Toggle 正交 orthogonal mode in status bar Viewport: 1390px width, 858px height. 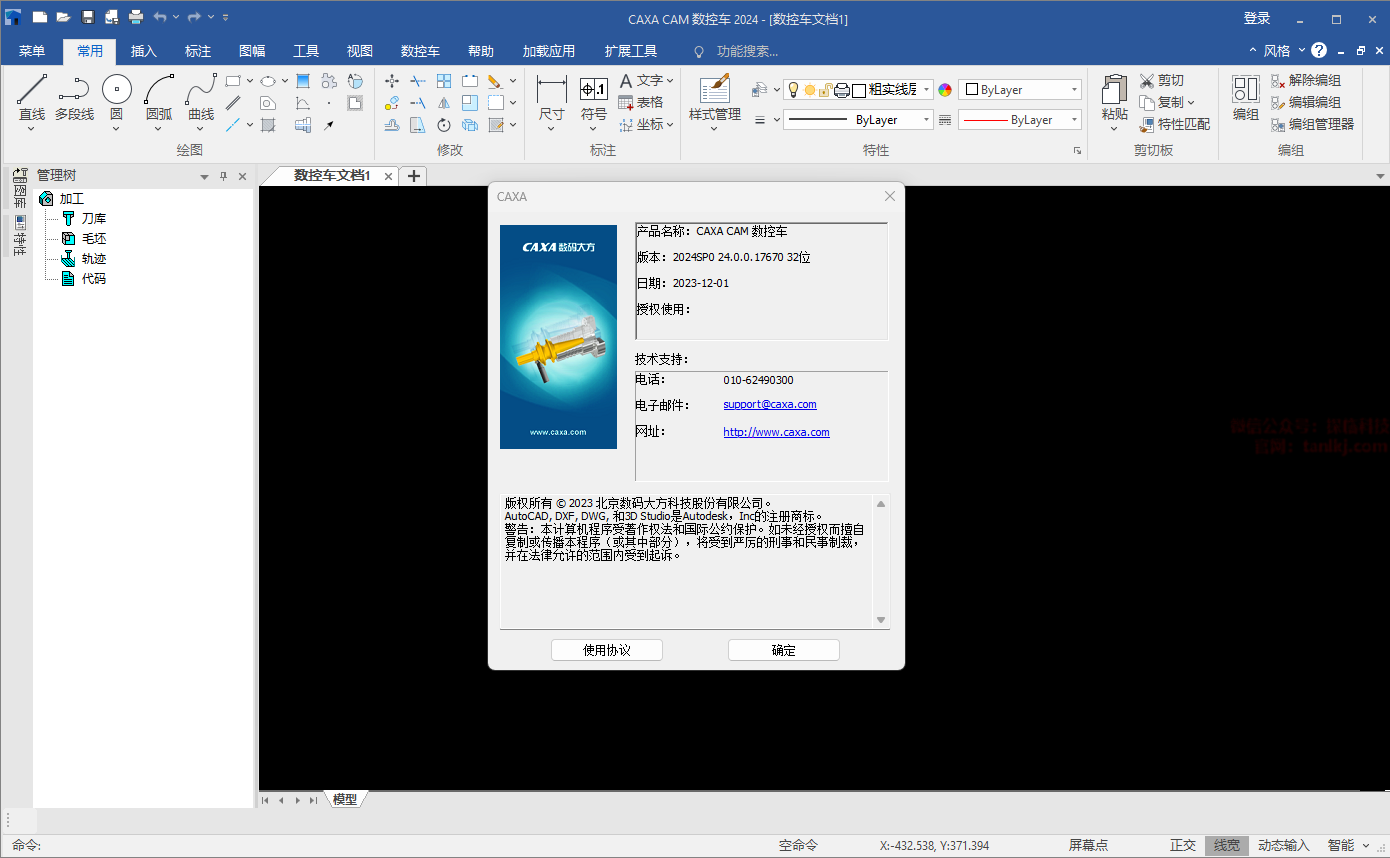(x=1182, y=845)
